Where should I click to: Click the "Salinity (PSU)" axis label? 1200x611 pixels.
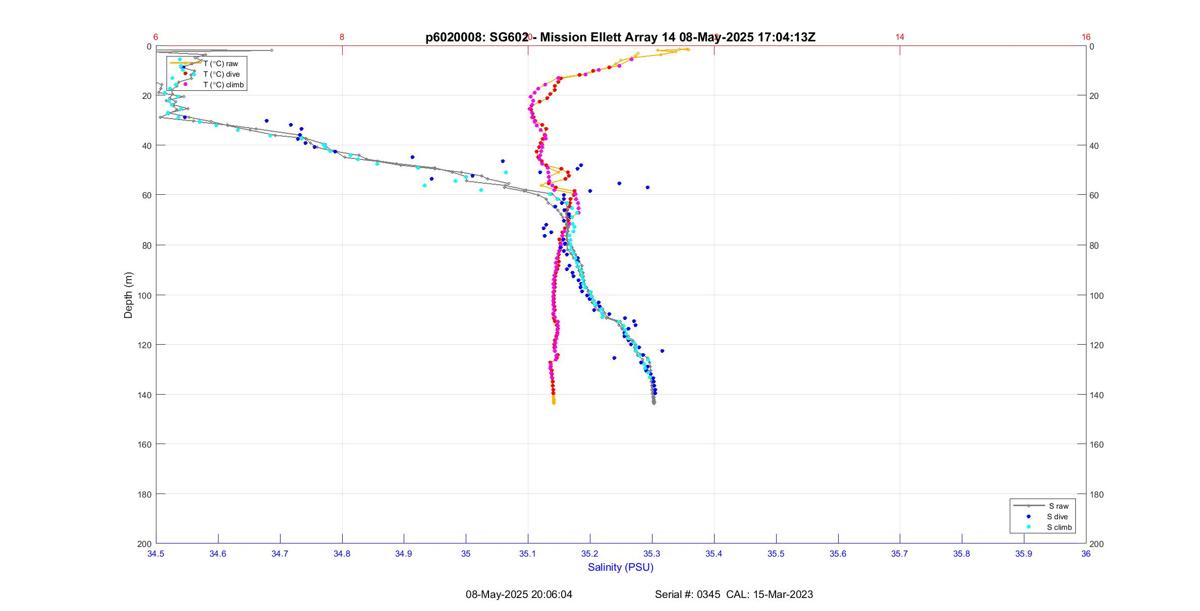(620, 567)
